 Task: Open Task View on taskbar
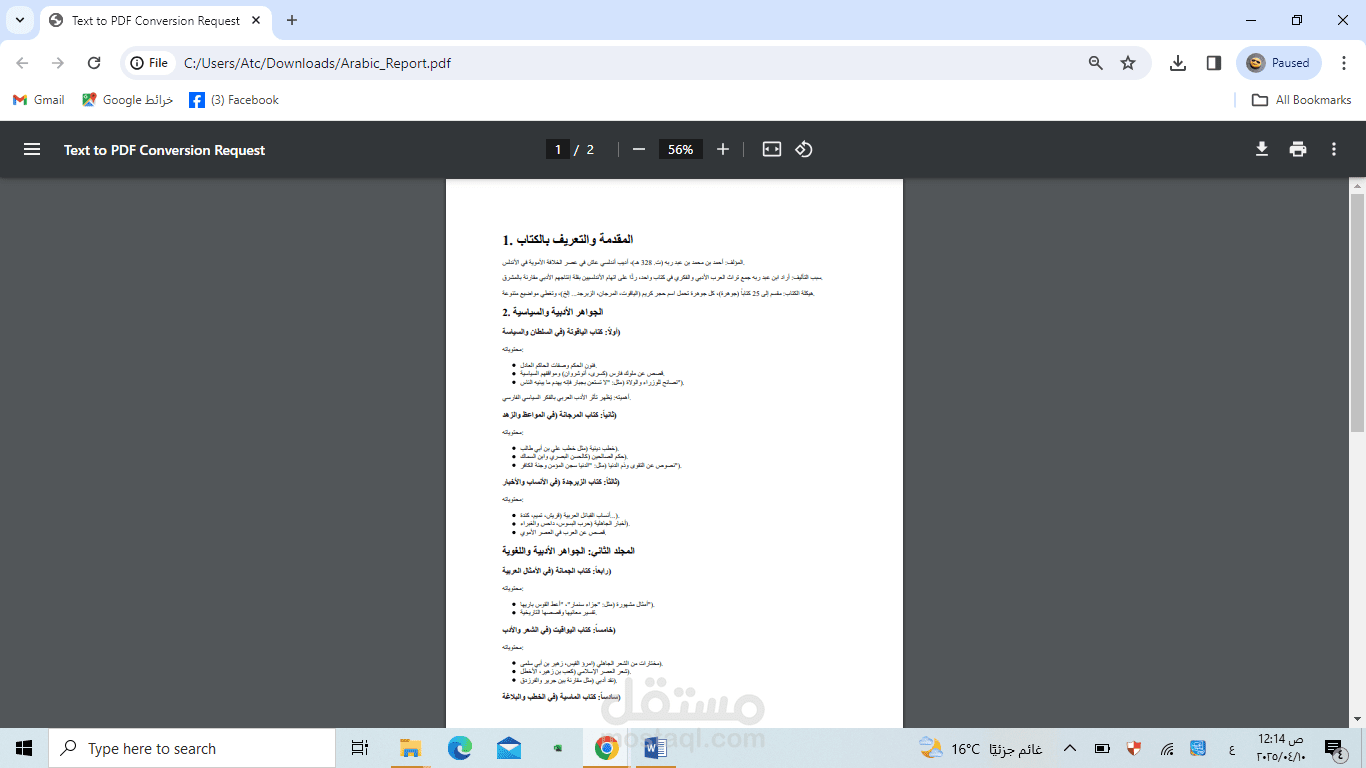[x=360, y=748]
